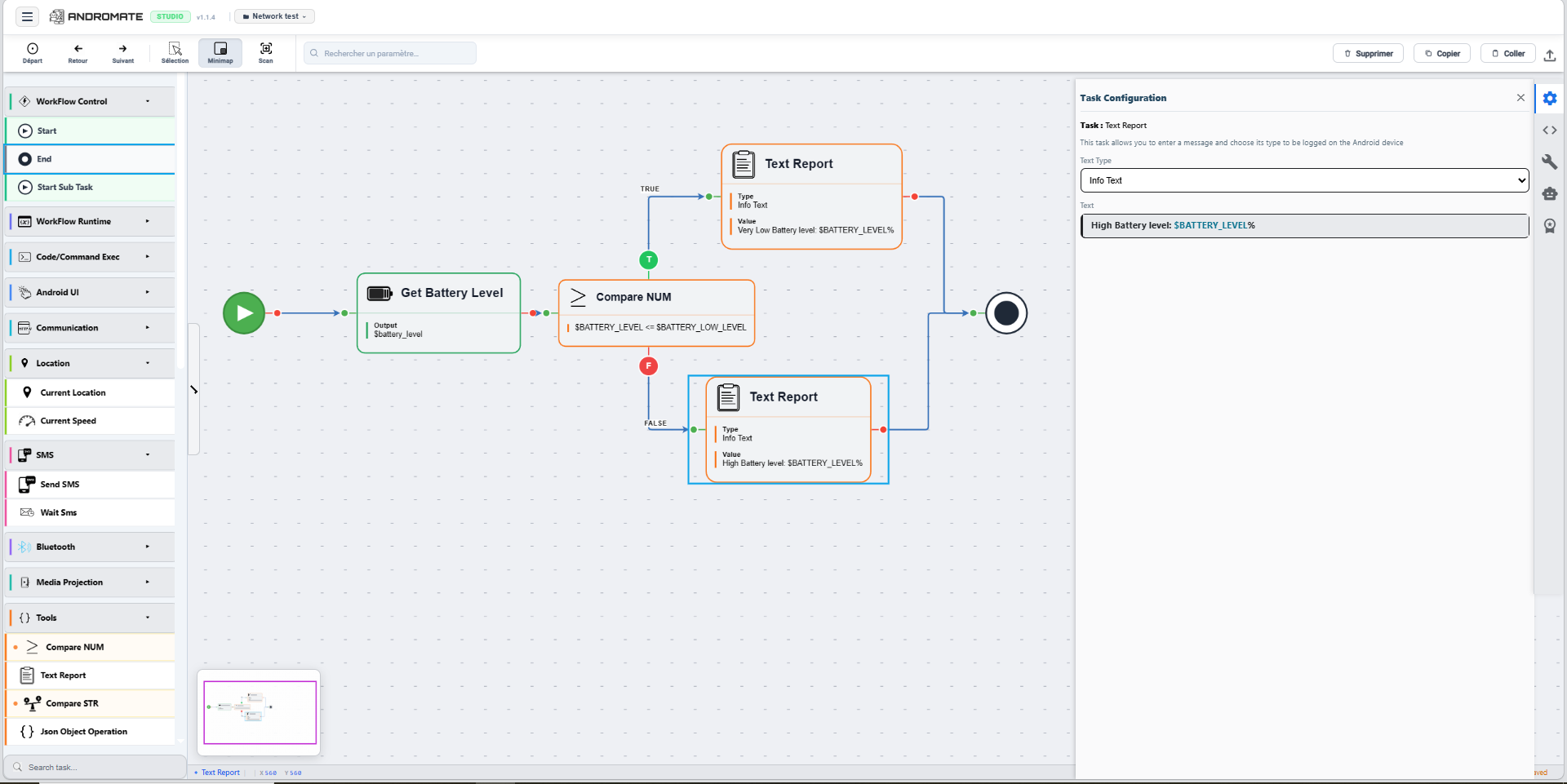
Task: Click the green Start play node
Action: [244, 313]
